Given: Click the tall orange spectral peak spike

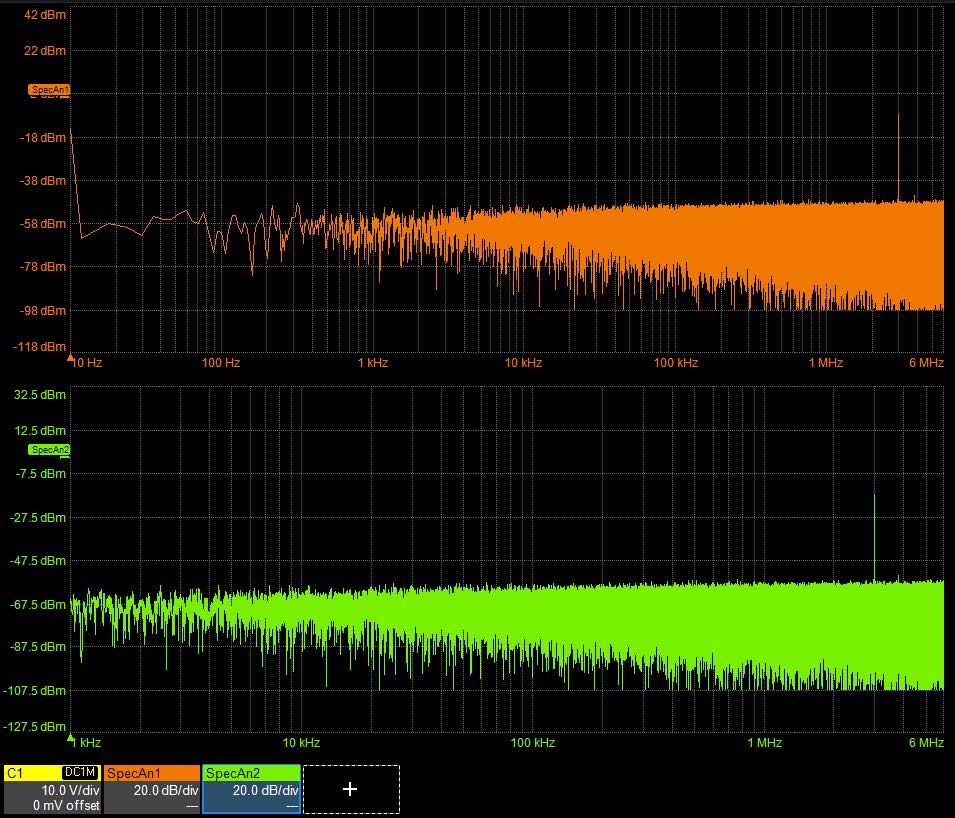Looking at the screenshot, I should (x=898, y=157).
